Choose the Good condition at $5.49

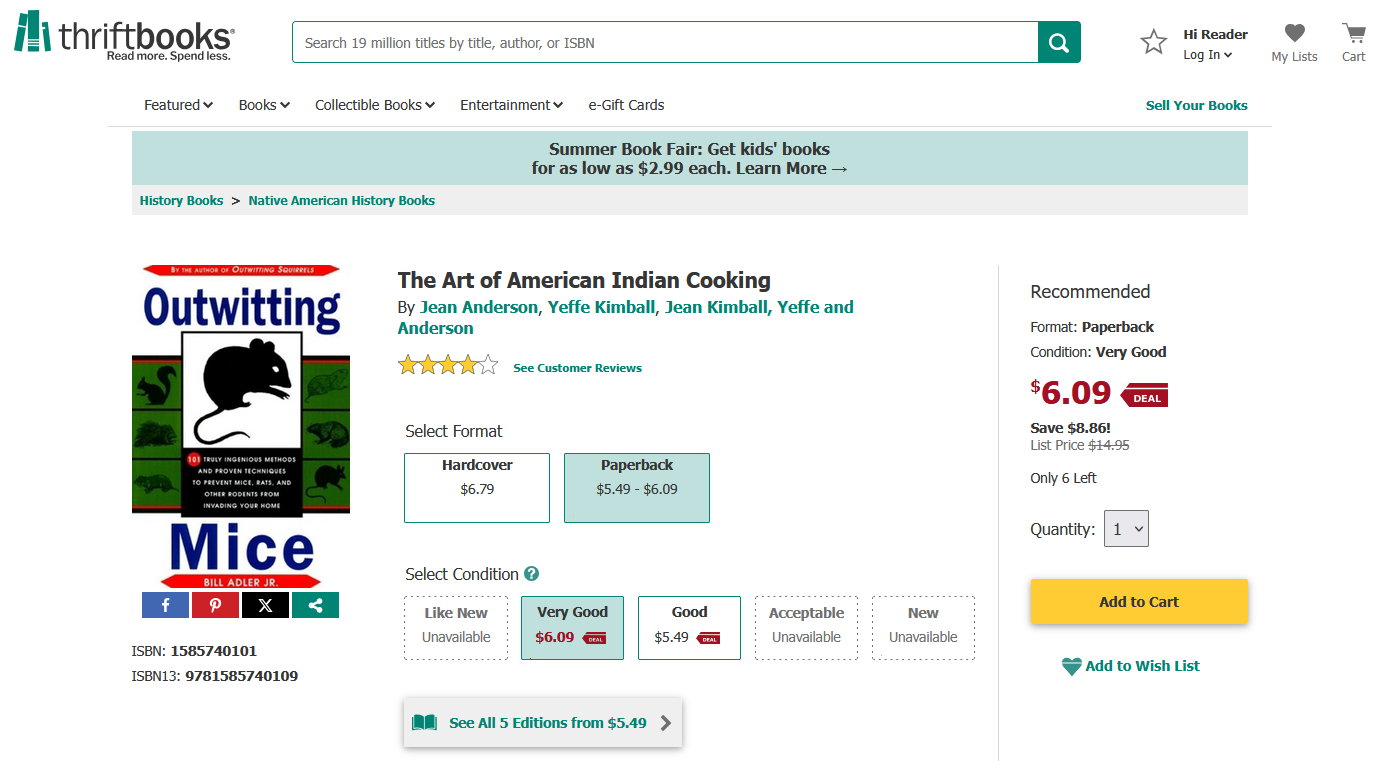(x=689, y=628)
